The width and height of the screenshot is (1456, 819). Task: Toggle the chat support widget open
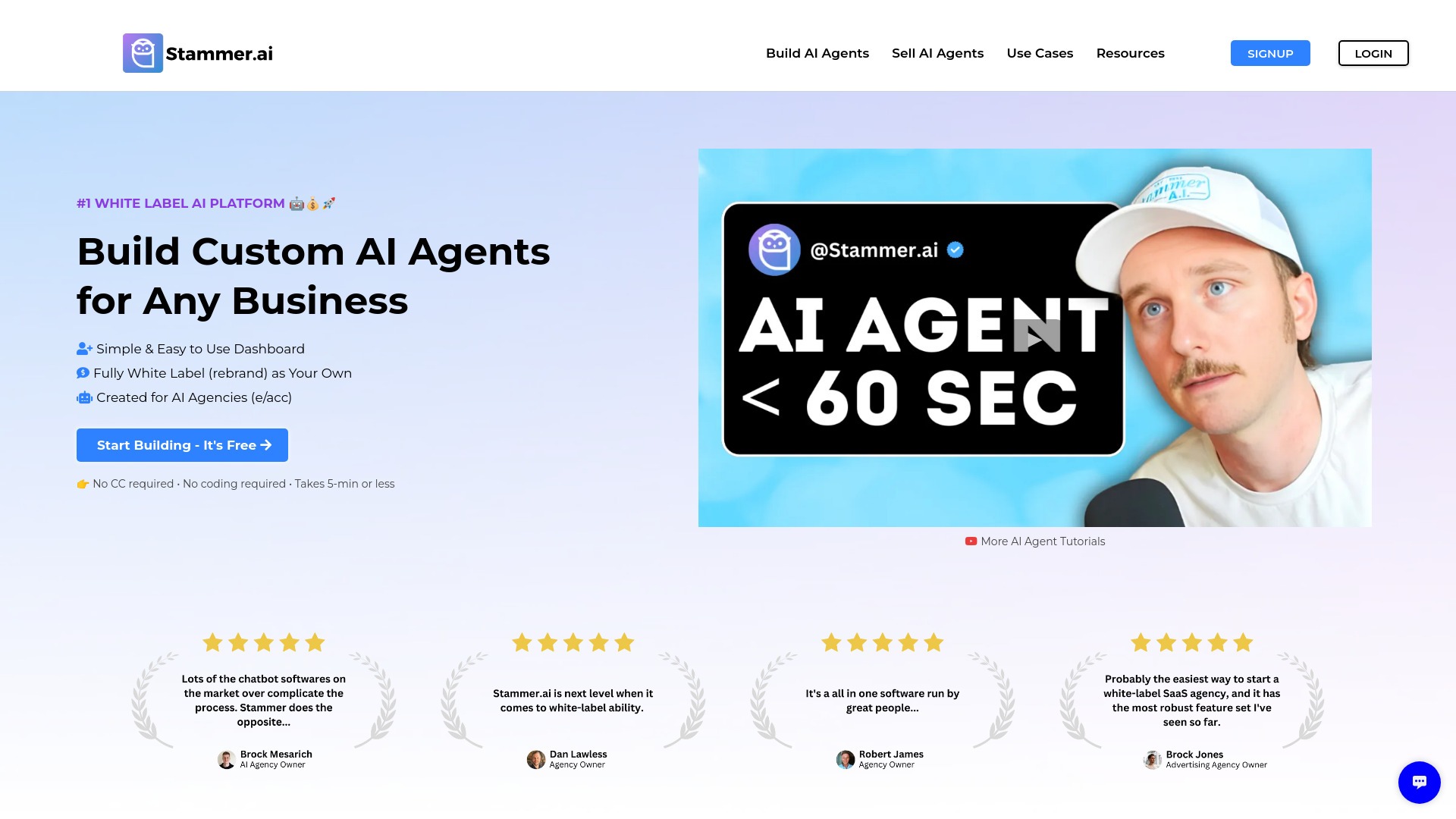[1419, 782]
